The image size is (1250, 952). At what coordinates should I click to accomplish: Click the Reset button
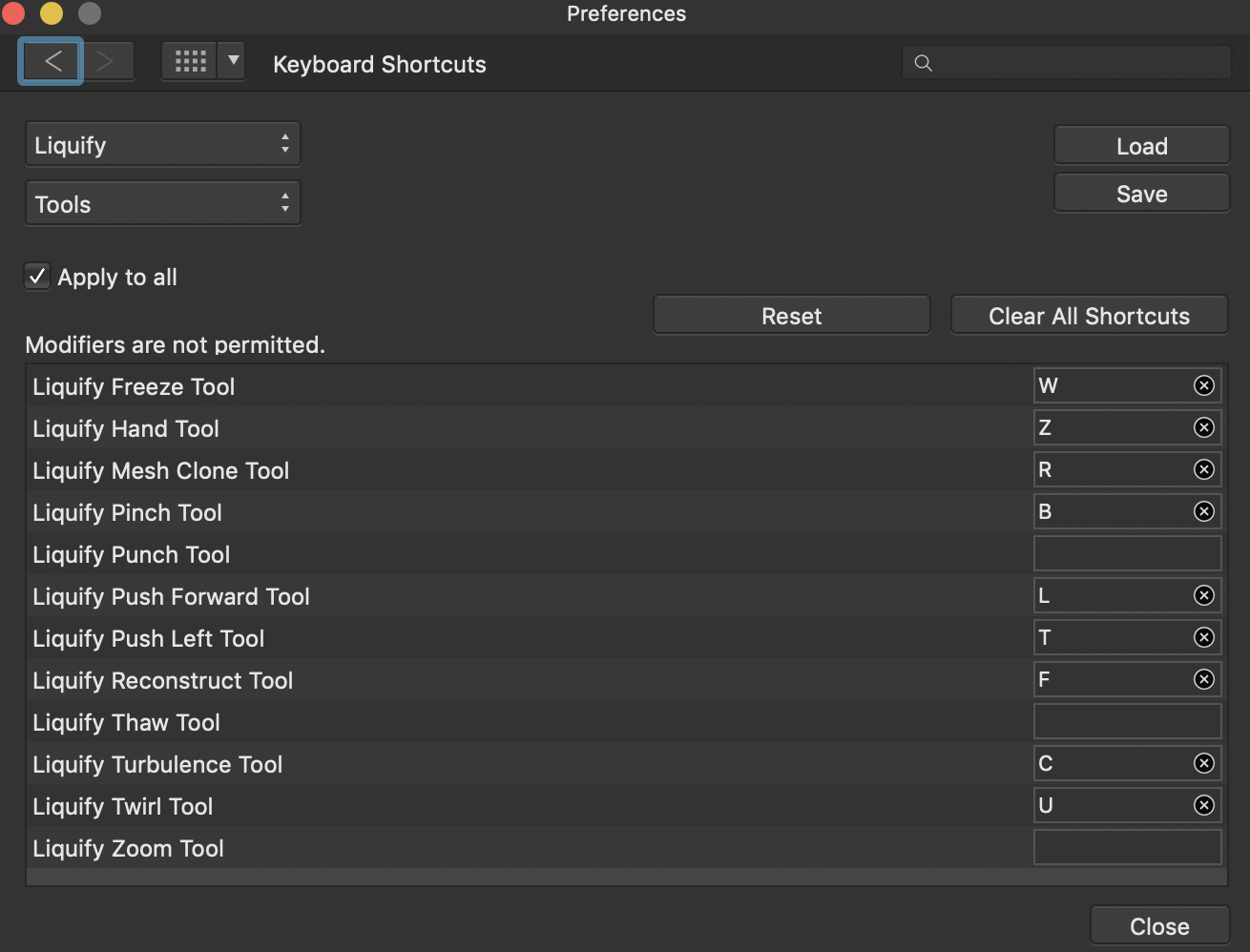pos(791,316)
